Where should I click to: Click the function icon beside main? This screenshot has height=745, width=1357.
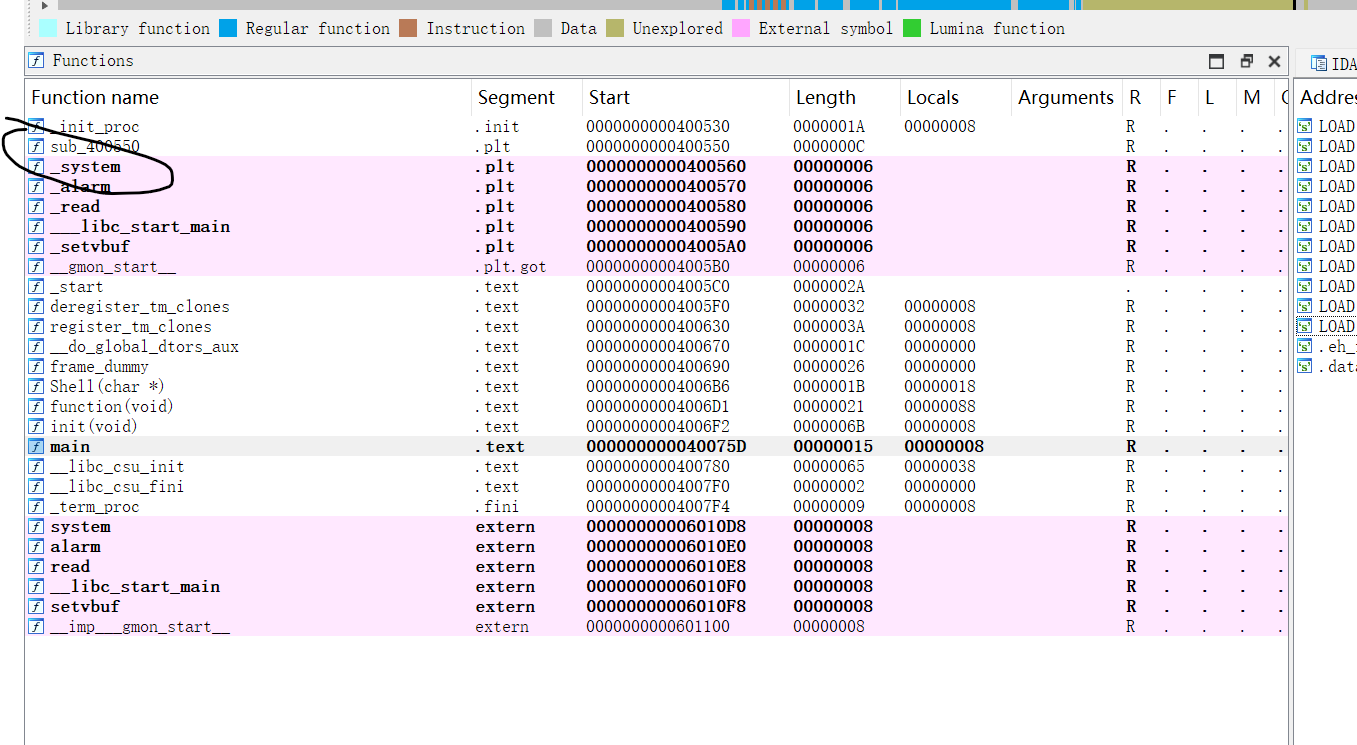(37, 447)
